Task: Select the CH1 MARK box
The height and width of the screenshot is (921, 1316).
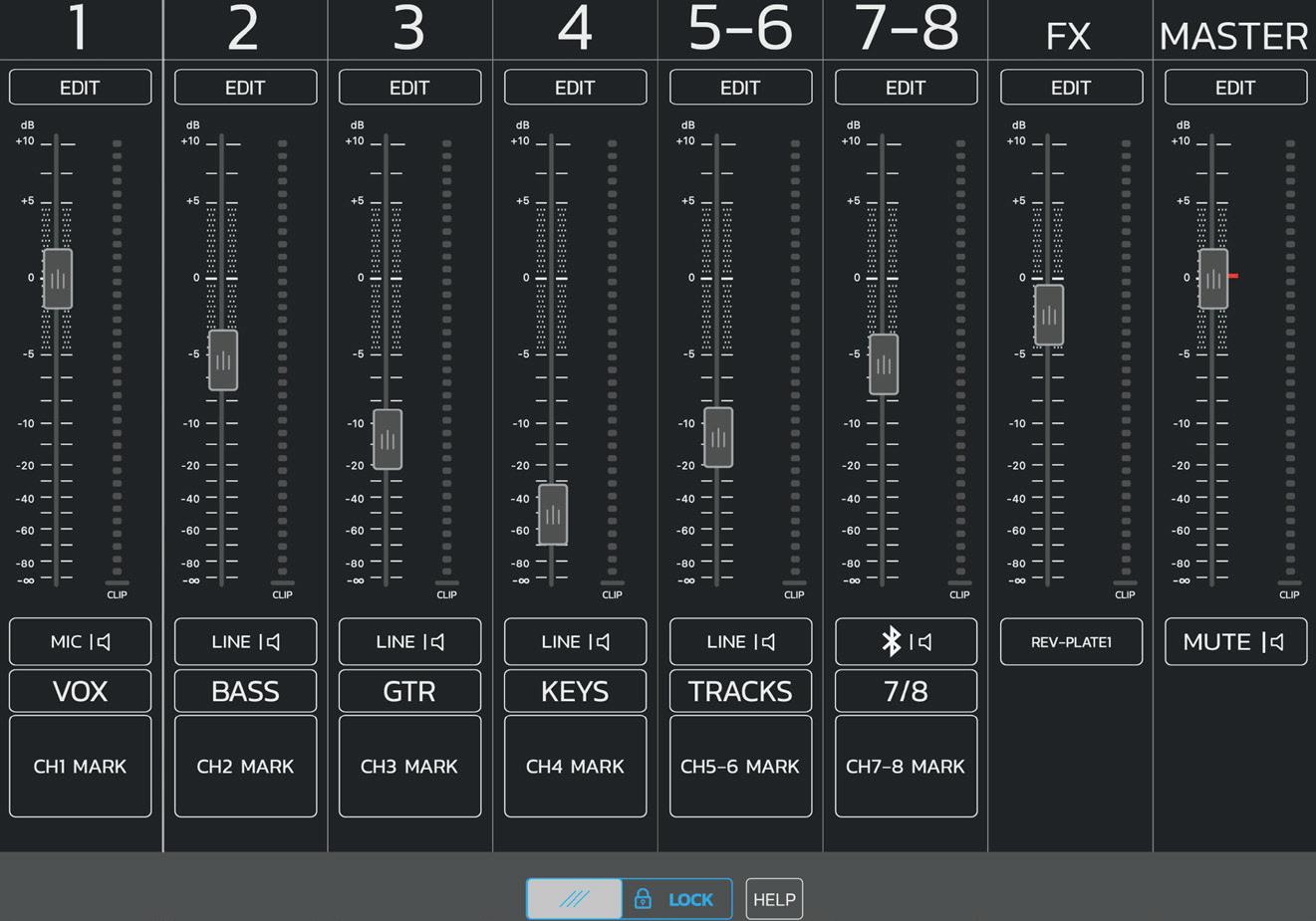Action: (x=81, y=766)
